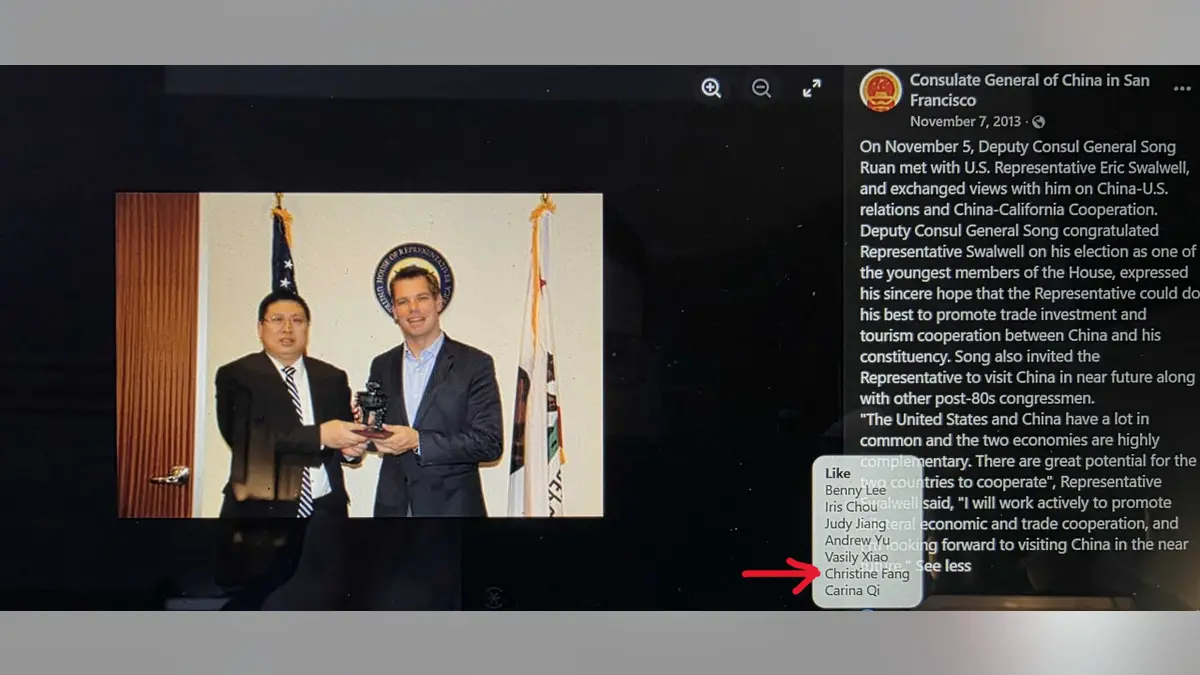Zoom into the photo using the magnifier-plus icon

pos(711,88)
